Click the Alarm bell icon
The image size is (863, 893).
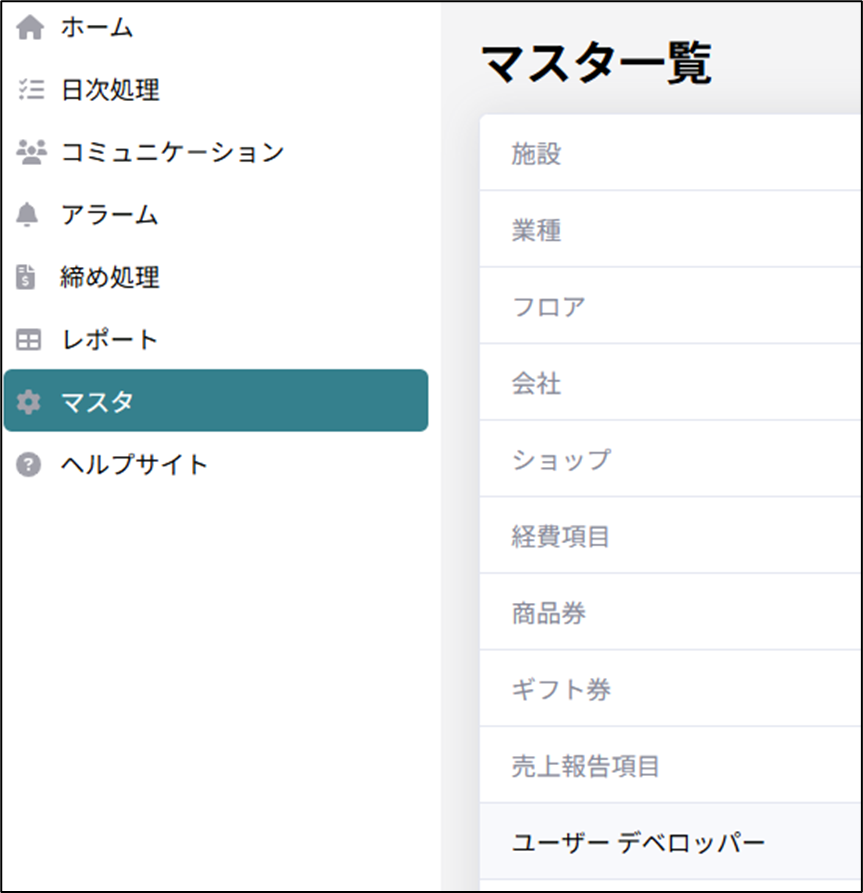click(x=30, y=214)
